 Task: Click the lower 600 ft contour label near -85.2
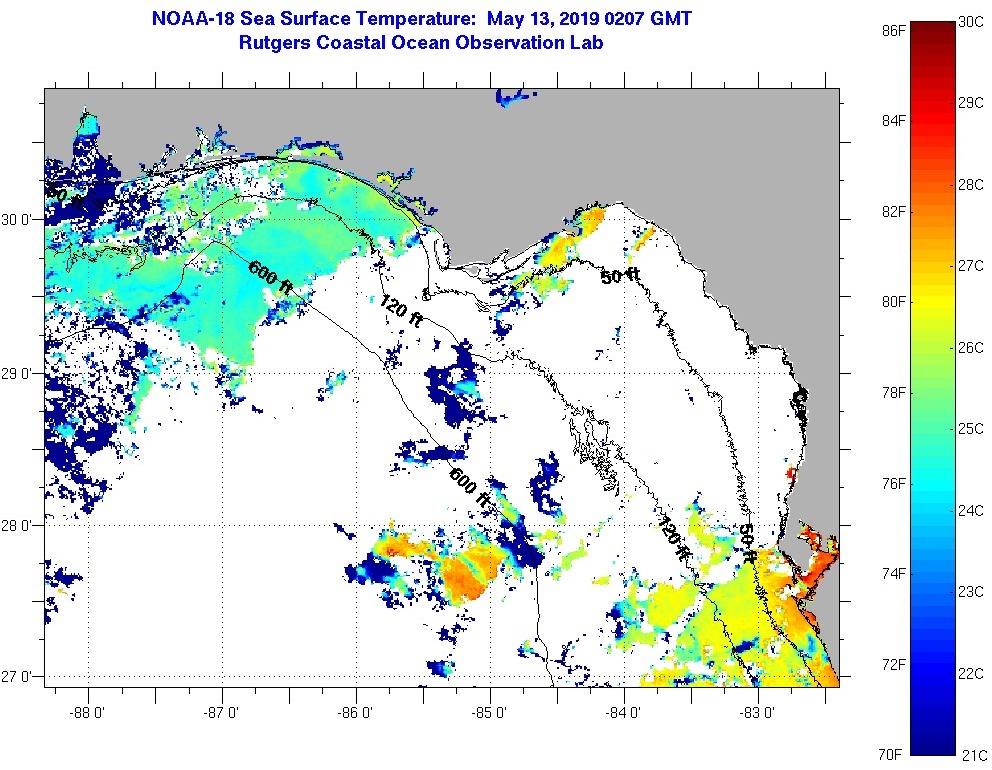pos(470,487)
